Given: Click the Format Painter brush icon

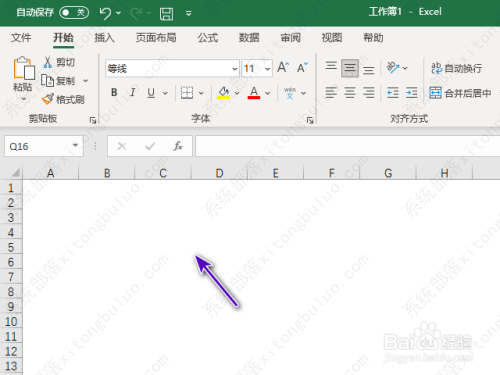Looking at the screenshot, I should pyautogui.click(x=47, y=99).
